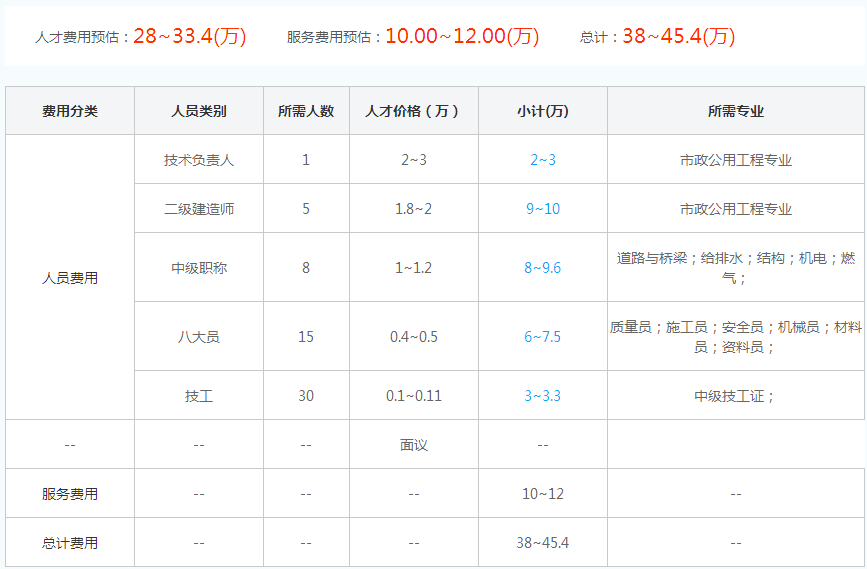867x569 pixels.
Task: Click the 质量员；施工员 specialty cell
Action: pos(735,336)
